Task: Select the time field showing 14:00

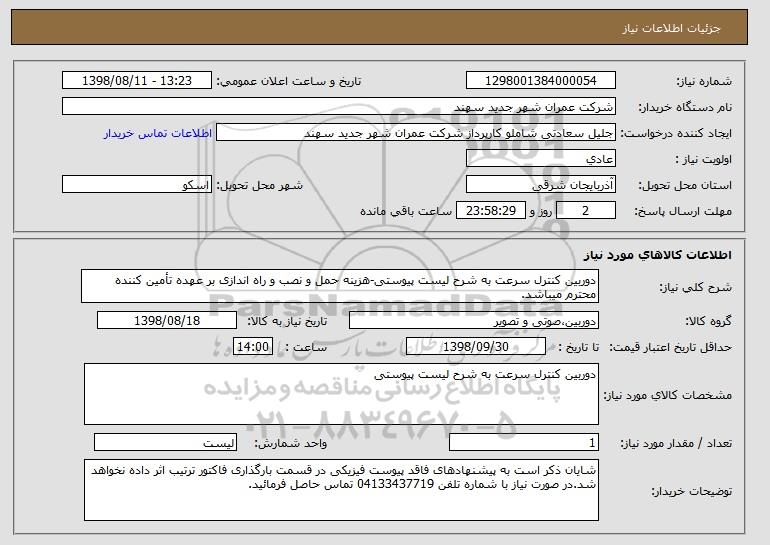Action: (x=253, y=347)
